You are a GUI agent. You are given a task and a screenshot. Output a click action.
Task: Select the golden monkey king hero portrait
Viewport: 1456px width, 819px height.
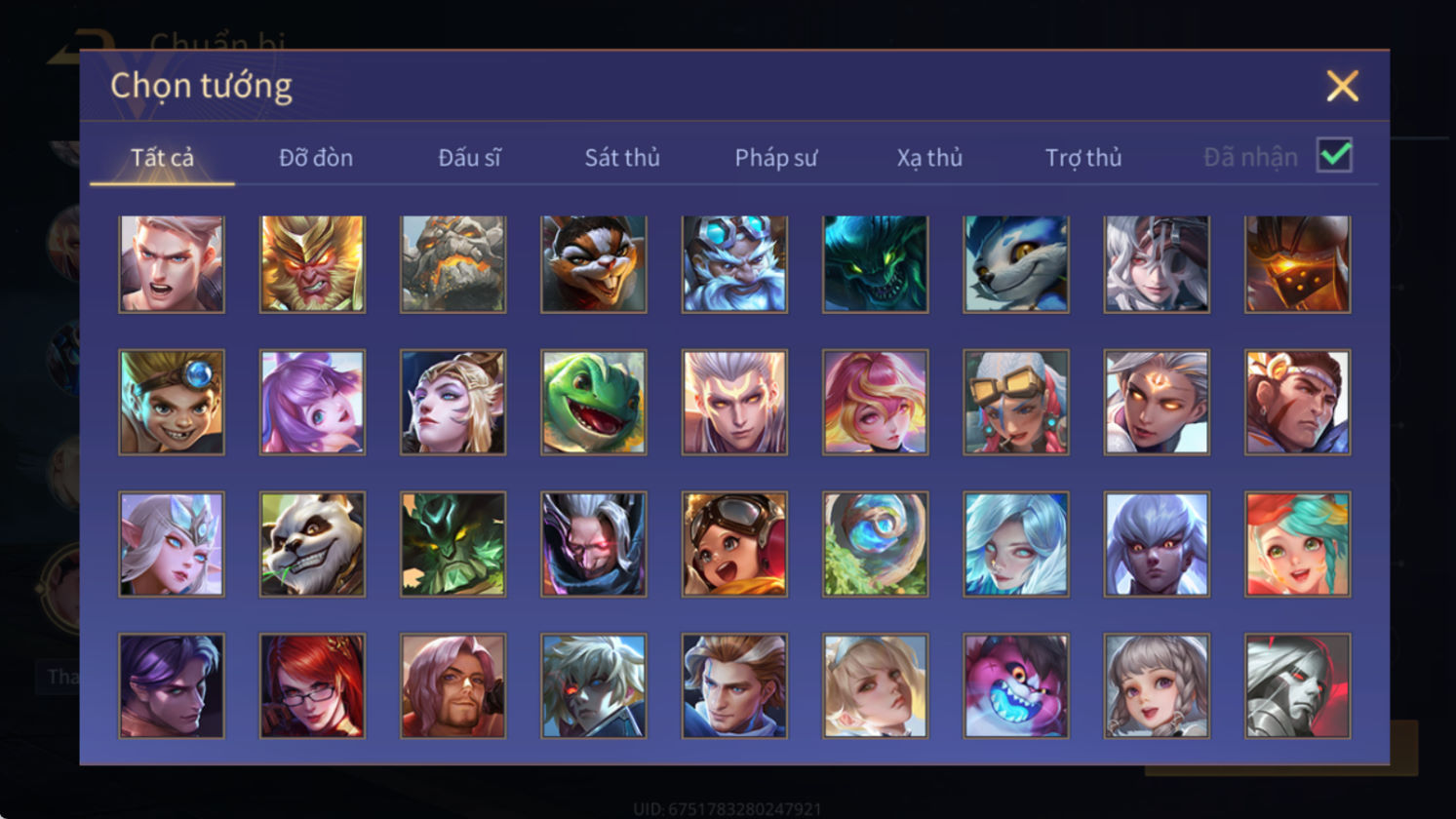[x=312, y=264]
